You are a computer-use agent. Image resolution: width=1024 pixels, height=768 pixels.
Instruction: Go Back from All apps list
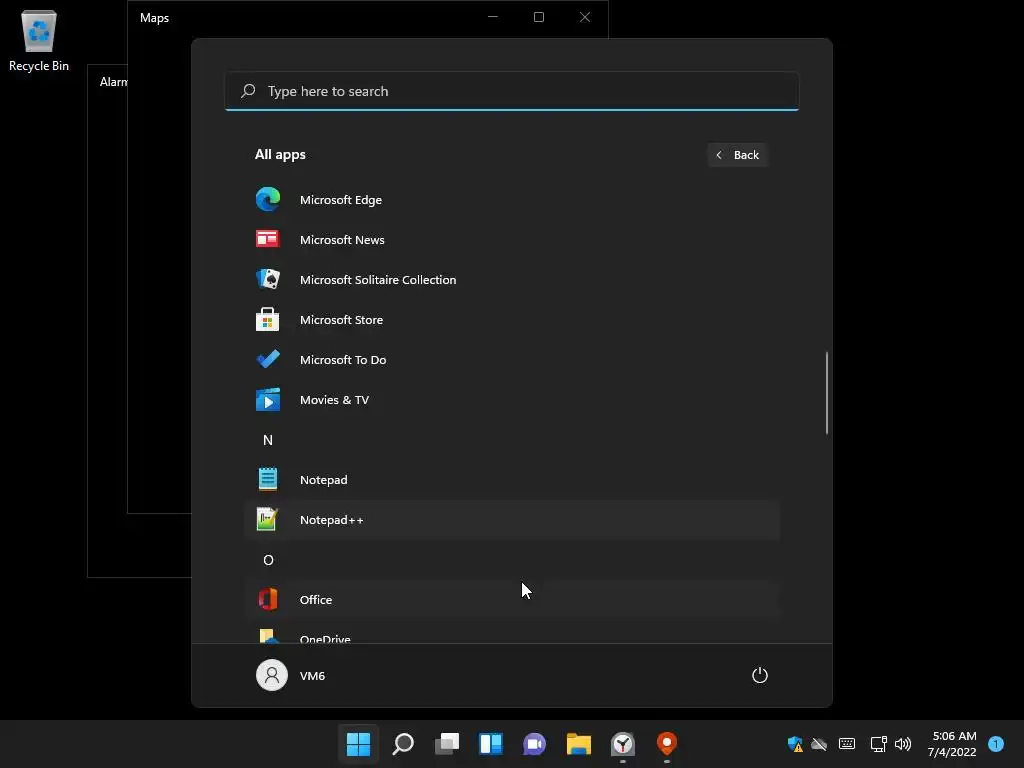(737, 155)
